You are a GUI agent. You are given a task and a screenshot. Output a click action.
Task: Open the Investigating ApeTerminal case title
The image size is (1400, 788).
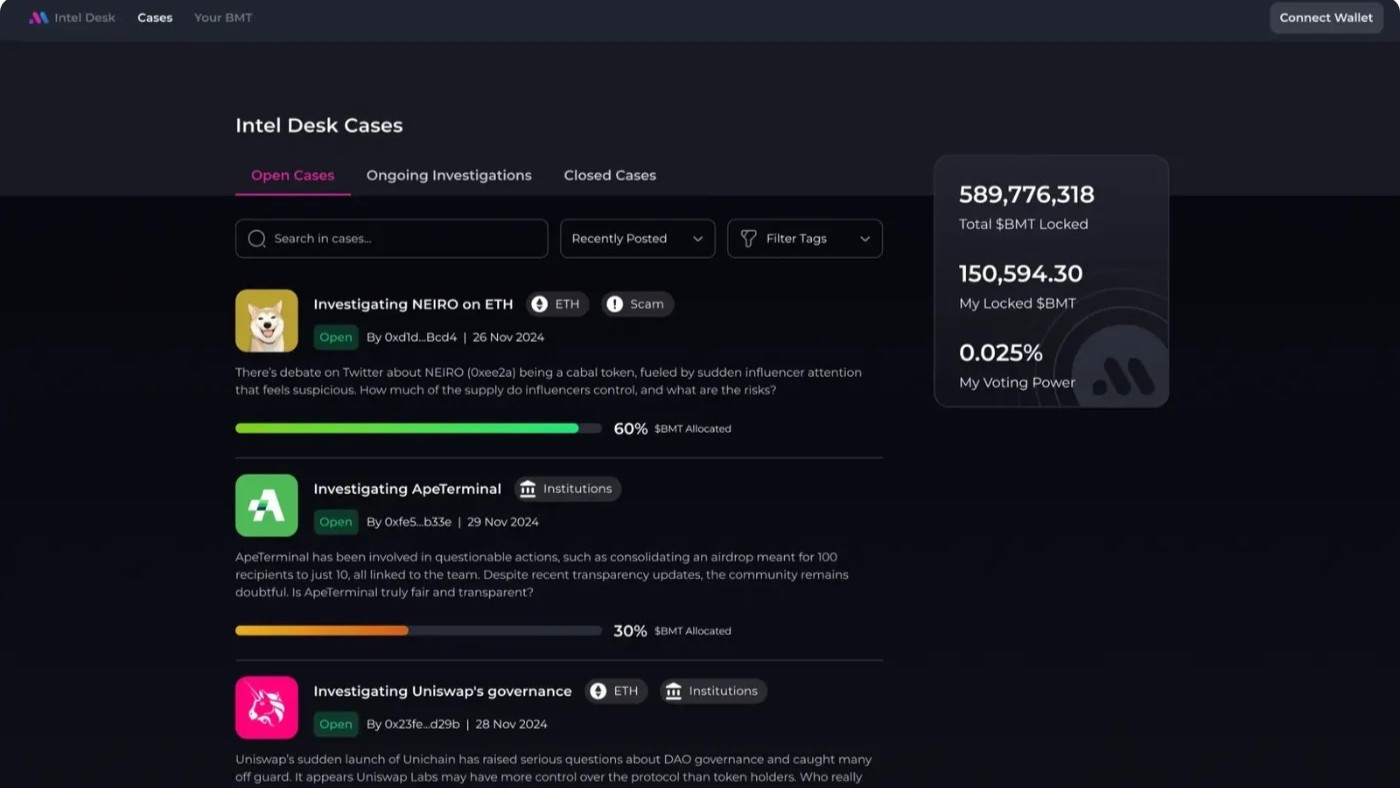click(407, 489)
